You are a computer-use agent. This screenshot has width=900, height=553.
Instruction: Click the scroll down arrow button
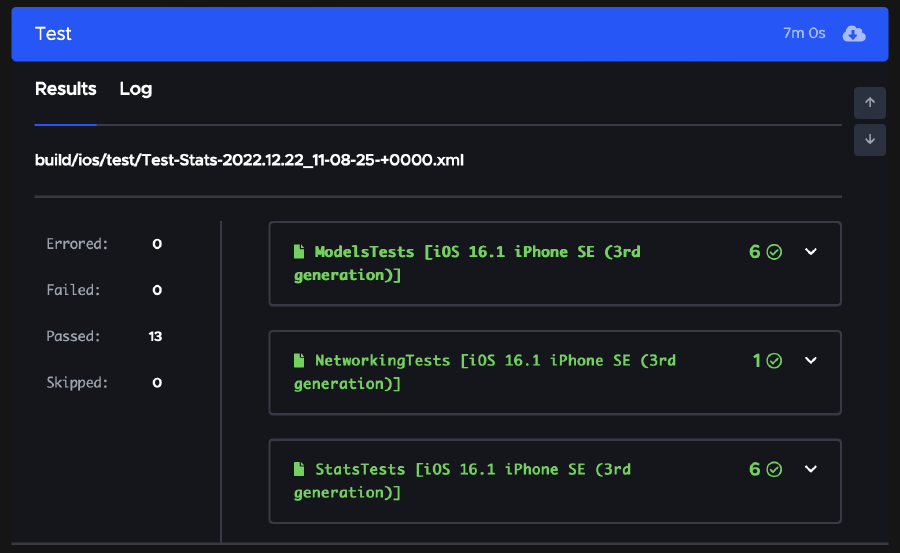(869, 140)
